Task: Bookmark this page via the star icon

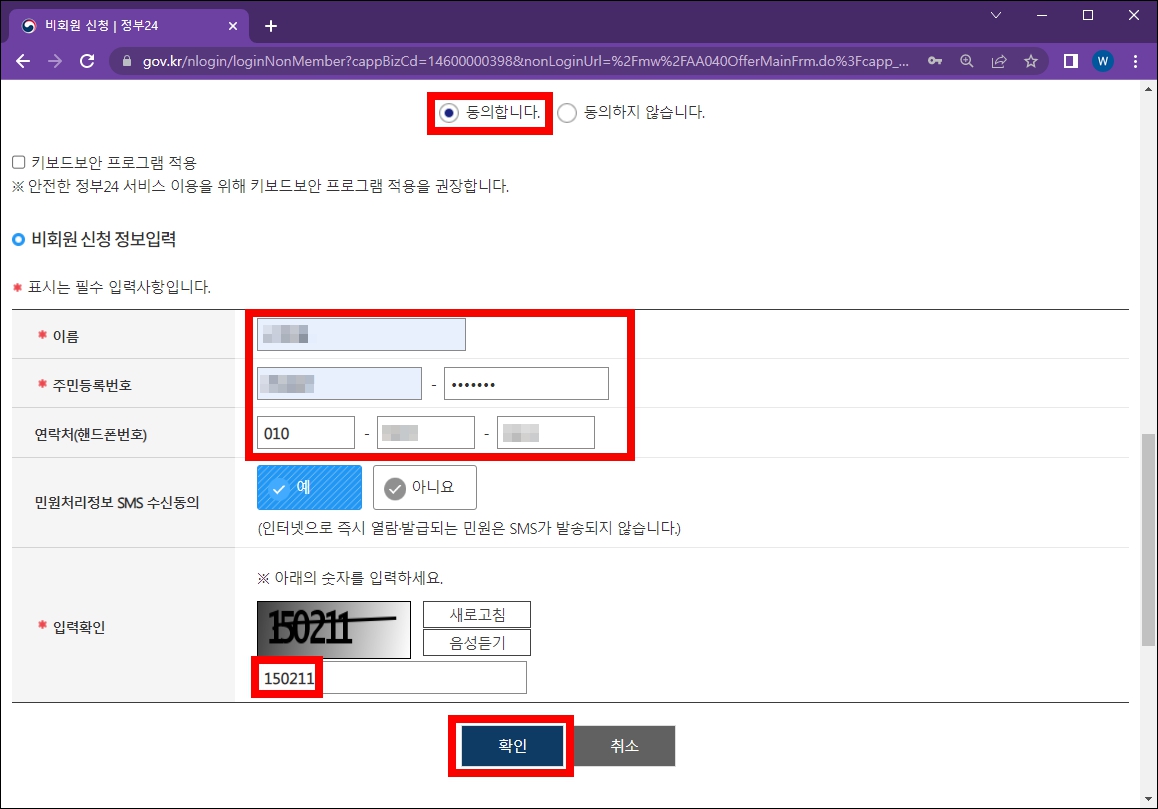Action: coord(1030,60)
